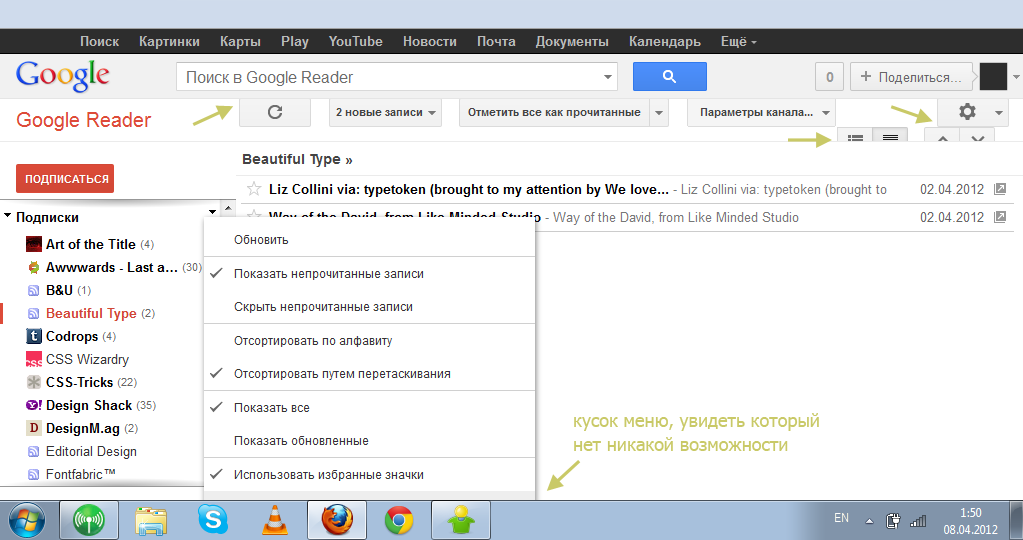The height and width of the screenshot is (540, 1023).
Task: Open the Windows Start menu
Action: 27,520
